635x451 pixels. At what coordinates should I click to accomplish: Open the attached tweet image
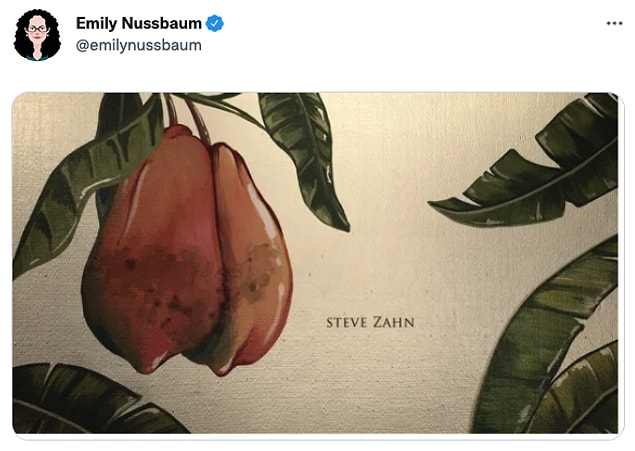315,263
